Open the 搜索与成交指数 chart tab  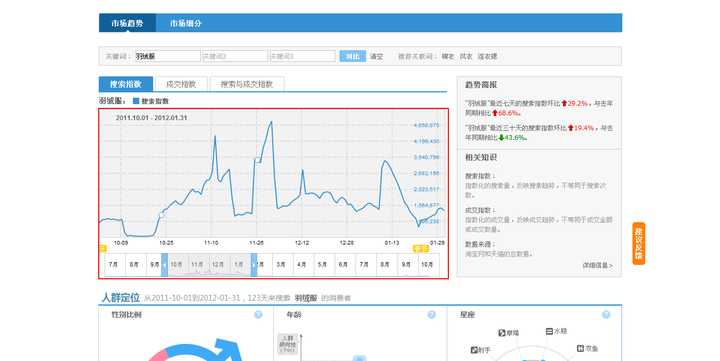point(247,84)
